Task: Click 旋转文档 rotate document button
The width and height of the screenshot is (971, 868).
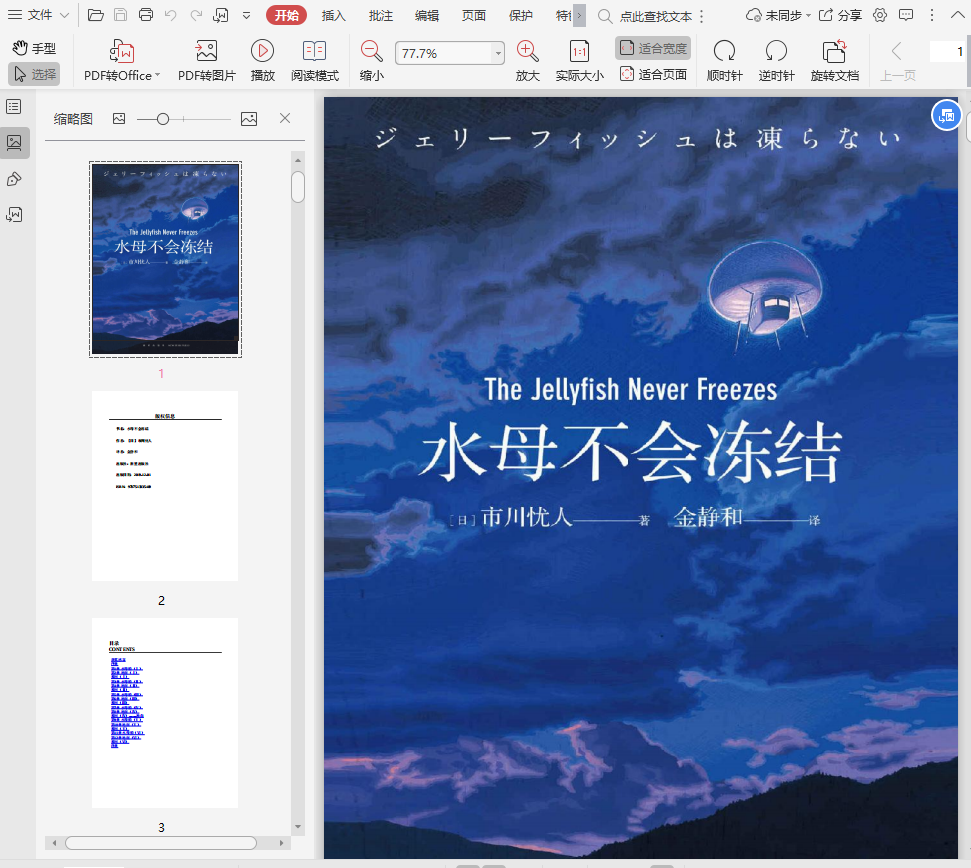Action: 835,60
